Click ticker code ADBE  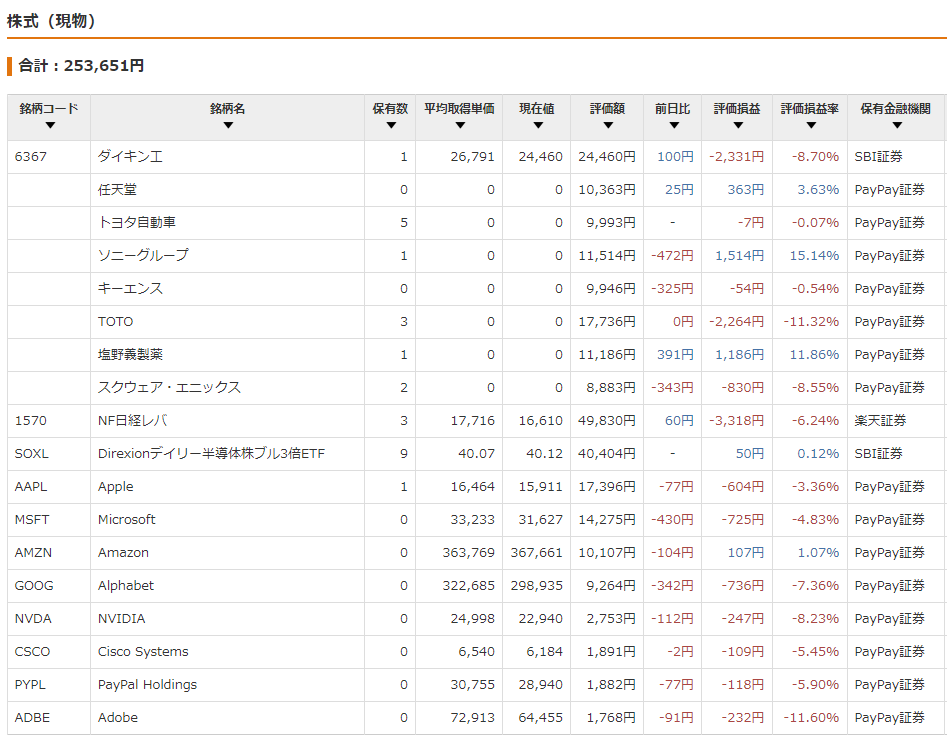pos(32,717)
